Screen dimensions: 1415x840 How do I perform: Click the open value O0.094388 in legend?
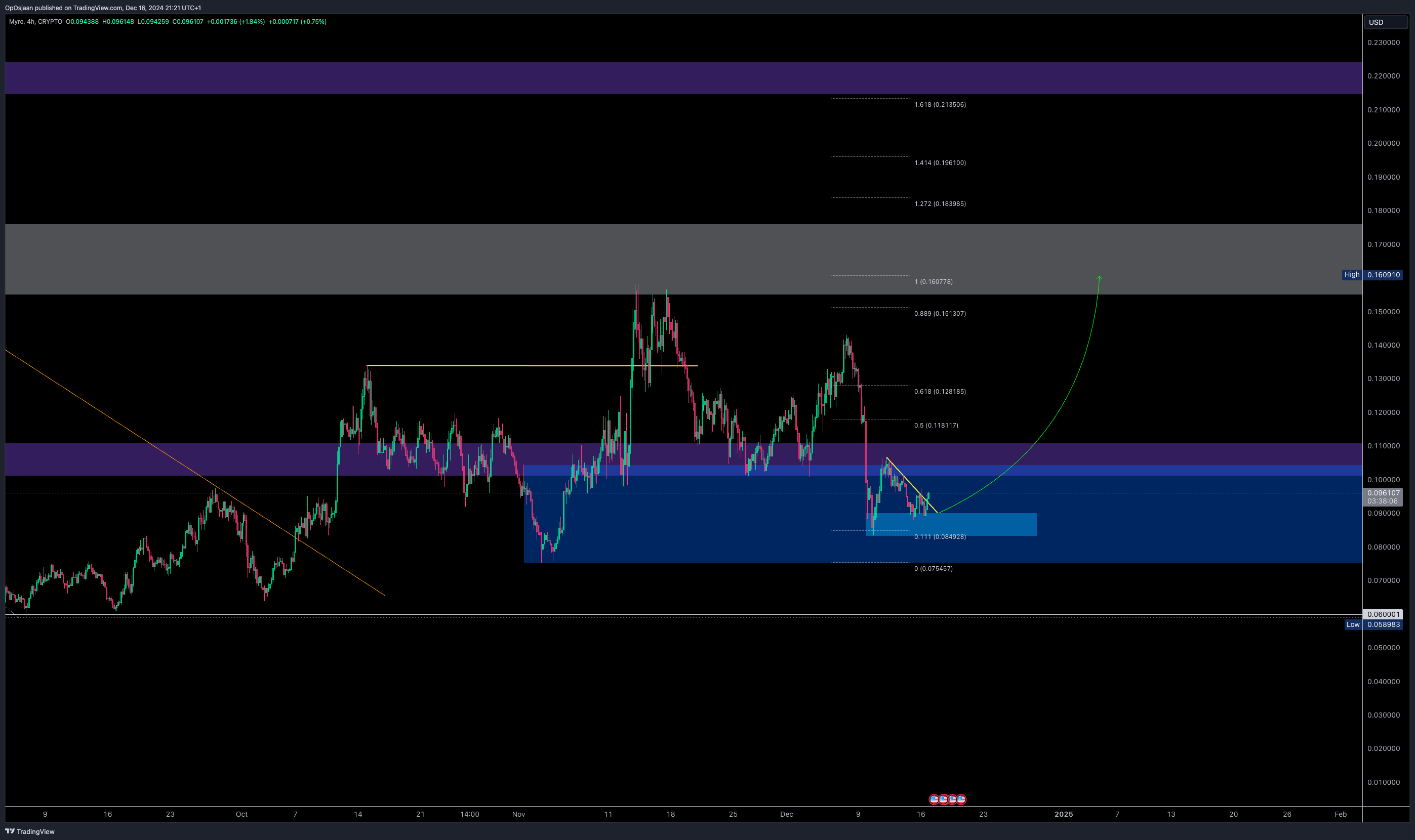click(82, 22)
